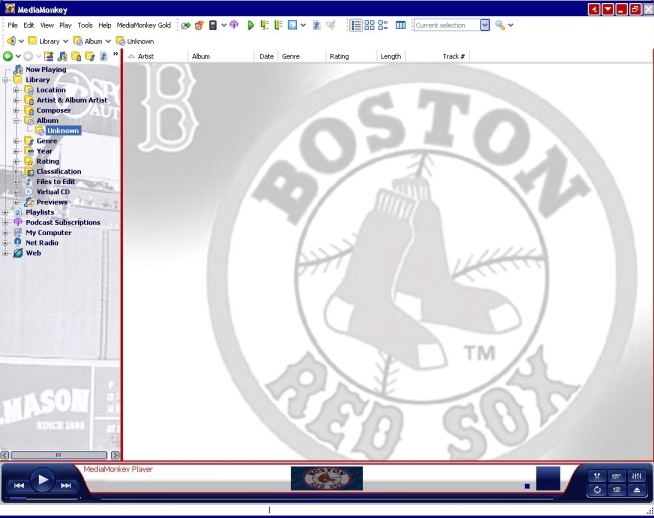Click the green back navigation arrow
The image size is (654, 518).
click(8, 56)
